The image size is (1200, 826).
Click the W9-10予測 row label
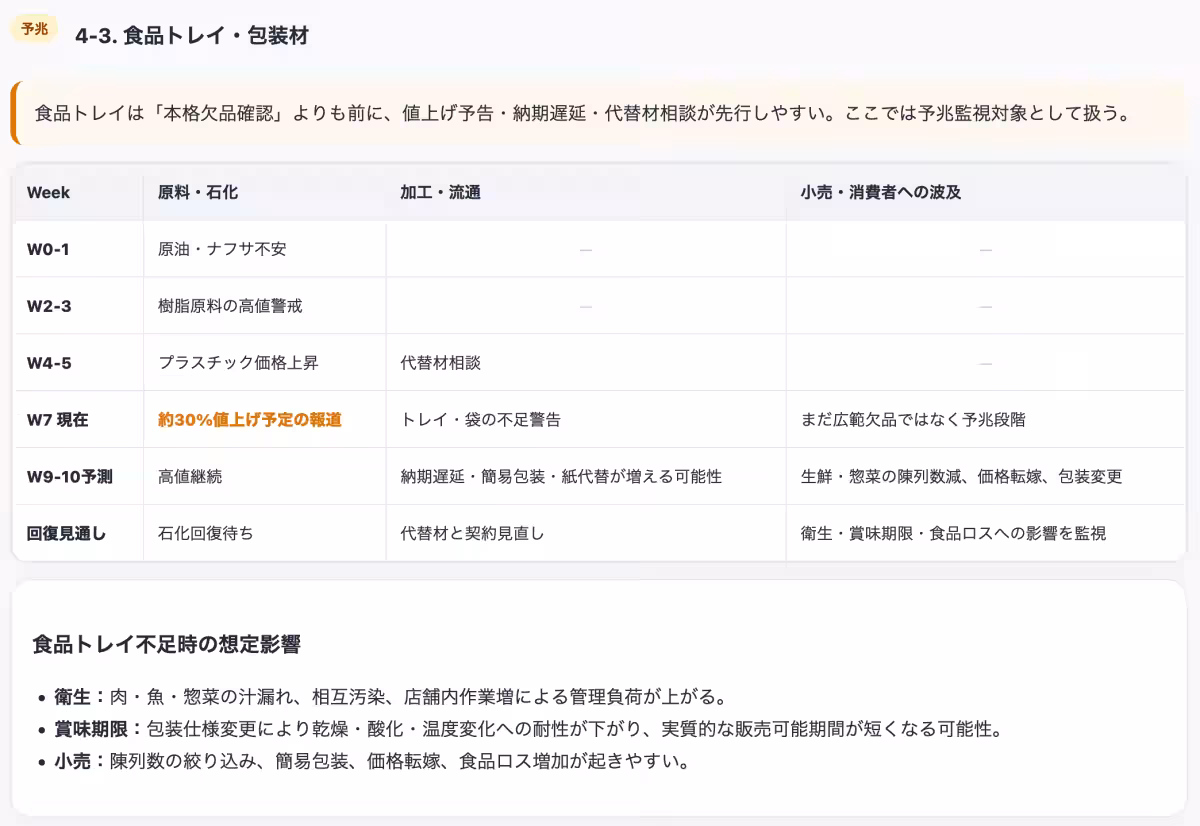point(62,477)
